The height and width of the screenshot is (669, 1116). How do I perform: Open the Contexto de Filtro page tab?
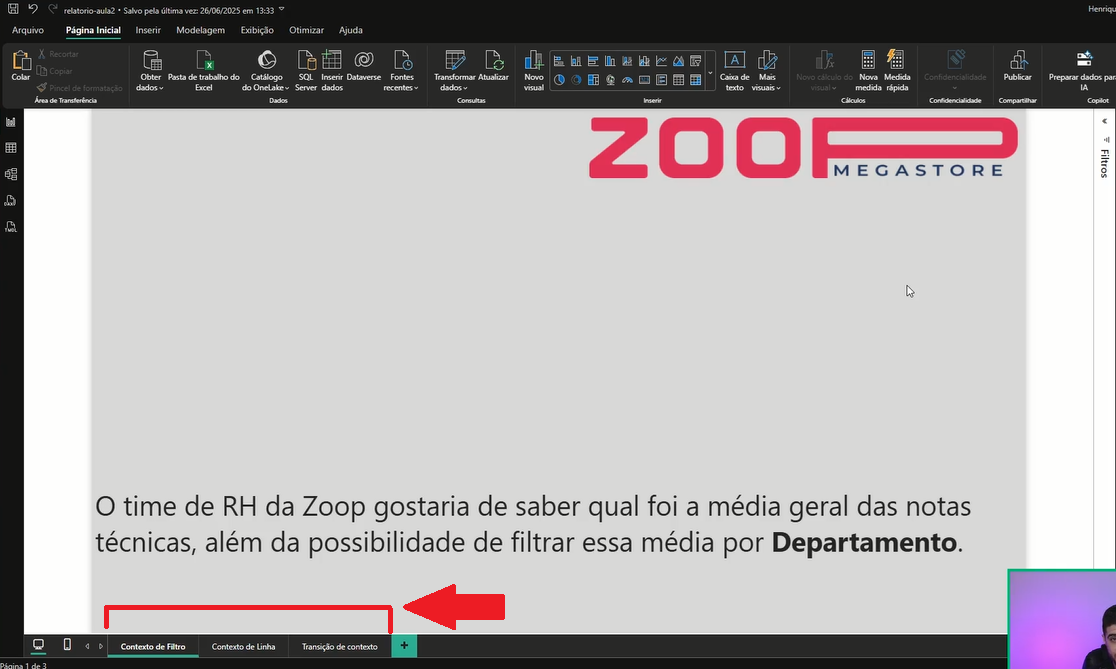(x=153, y=646)
